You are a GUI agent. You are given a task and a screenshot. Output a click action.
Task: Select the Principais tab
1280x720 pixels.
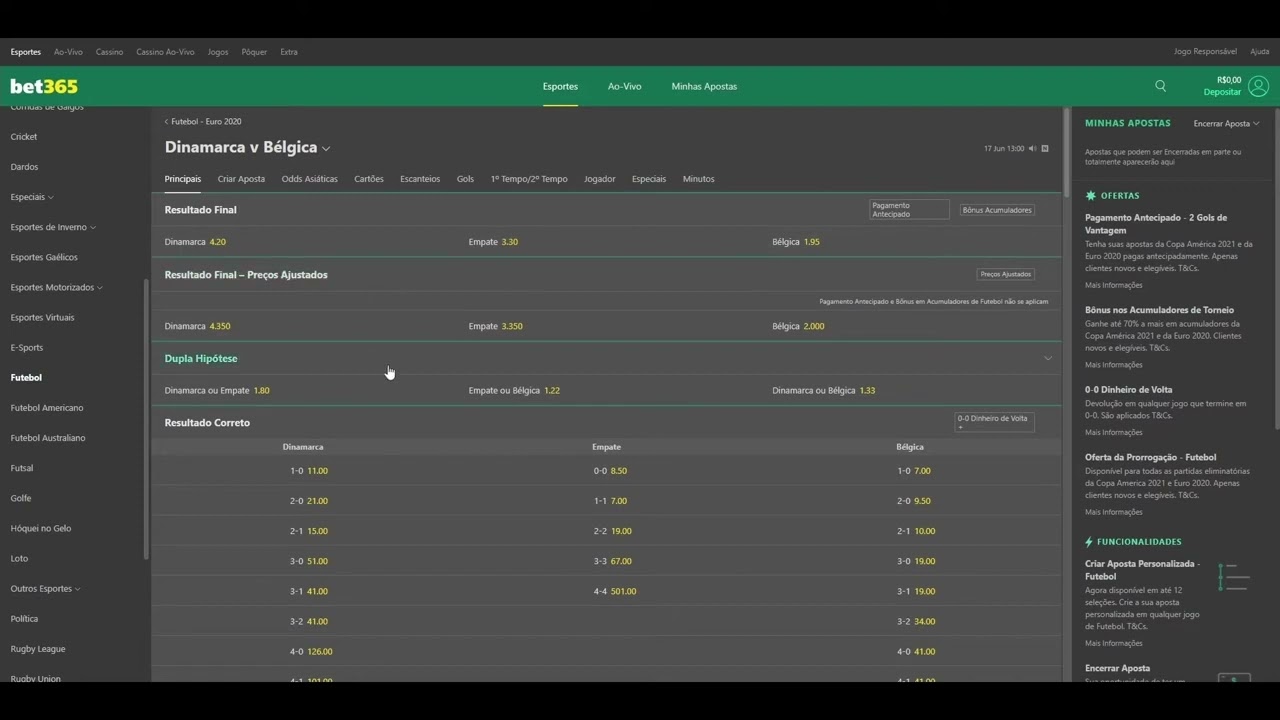point(183,179)
